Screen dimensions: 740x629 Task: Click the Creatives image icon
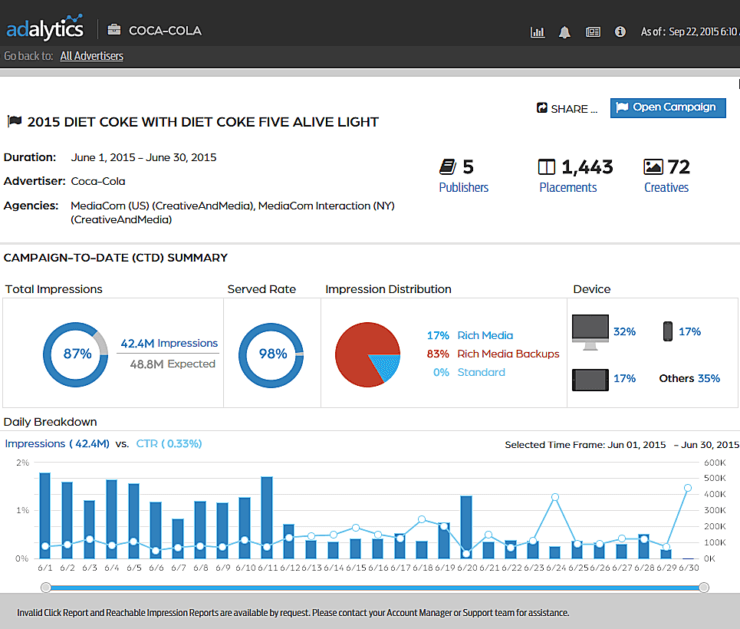pos(653,167)
